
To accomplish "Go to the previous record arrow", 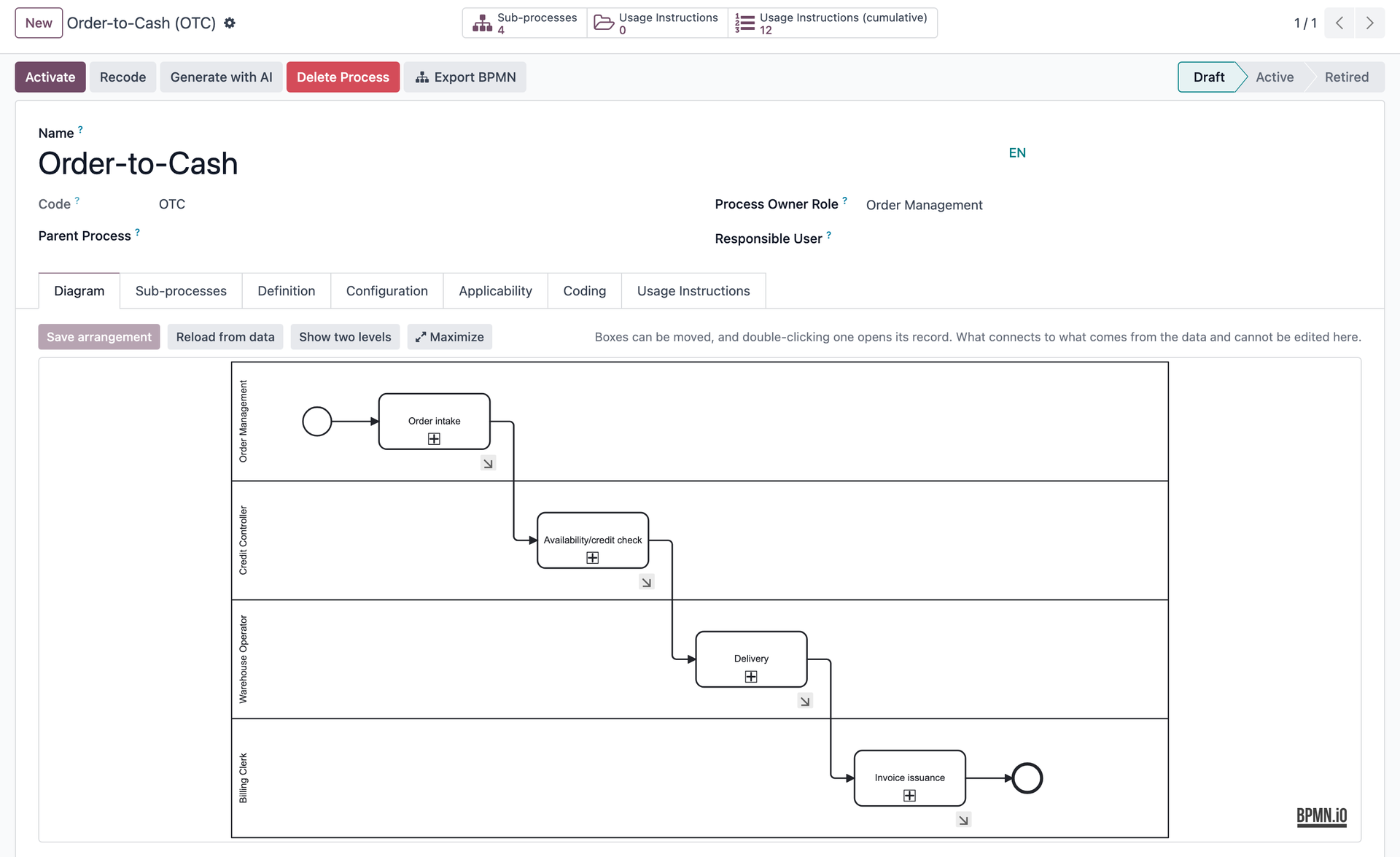I will pyautogui.click(x=1339, y=23).
